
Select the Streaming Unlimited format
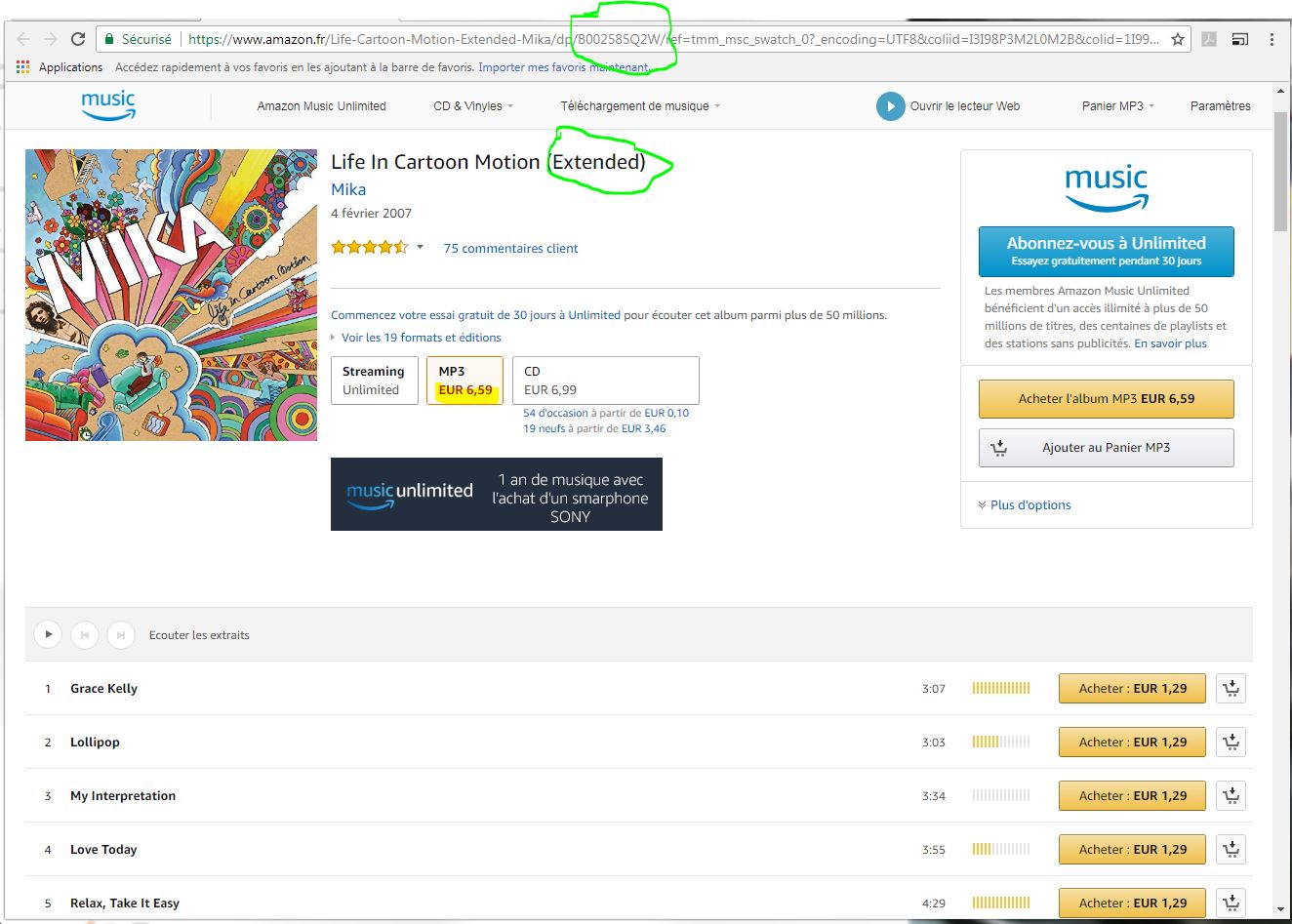[x=375, y=381]
